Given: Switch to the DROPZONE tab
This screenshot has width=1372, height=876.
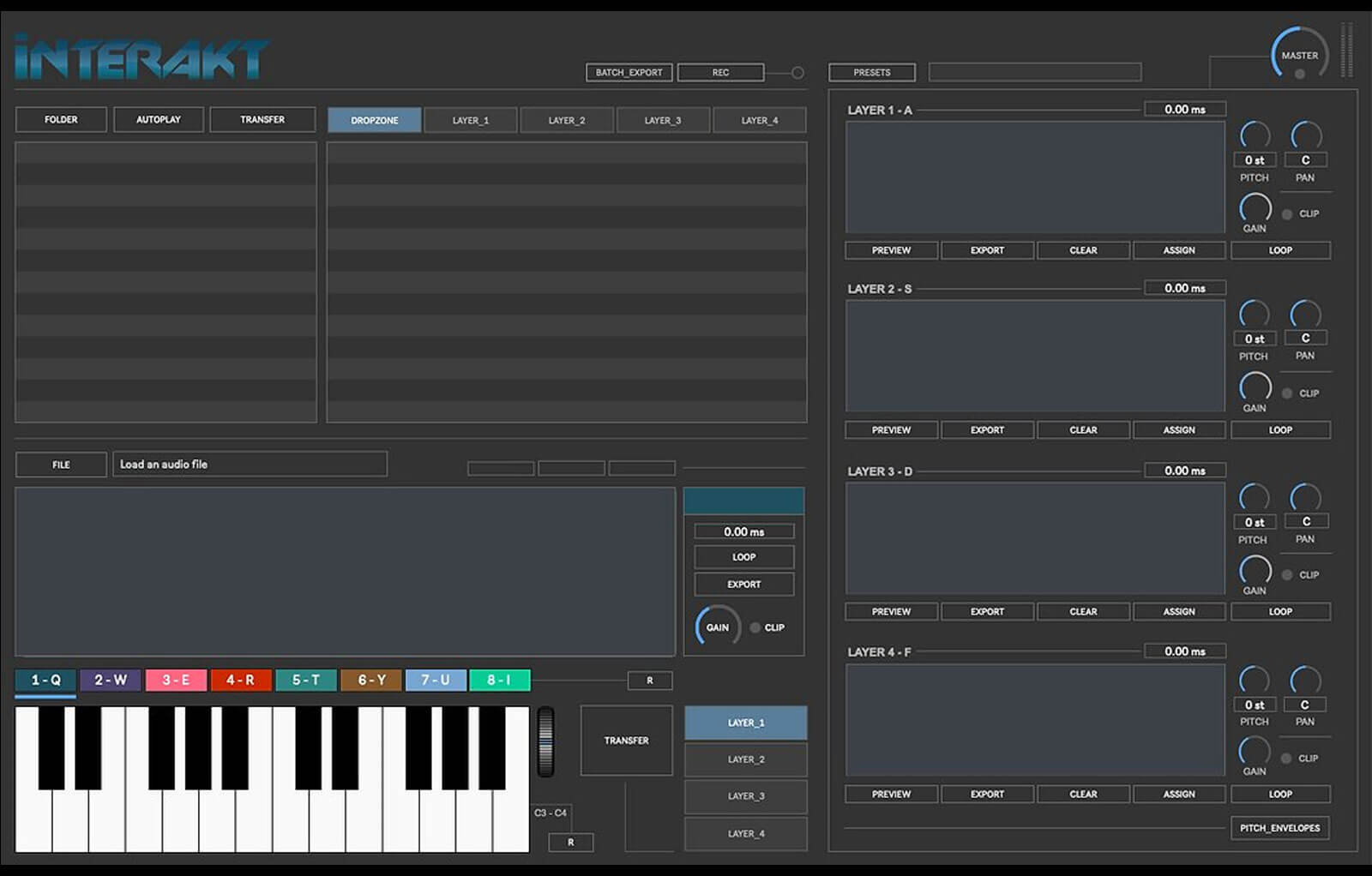Looking at the screenshot, I should point(374,120).
